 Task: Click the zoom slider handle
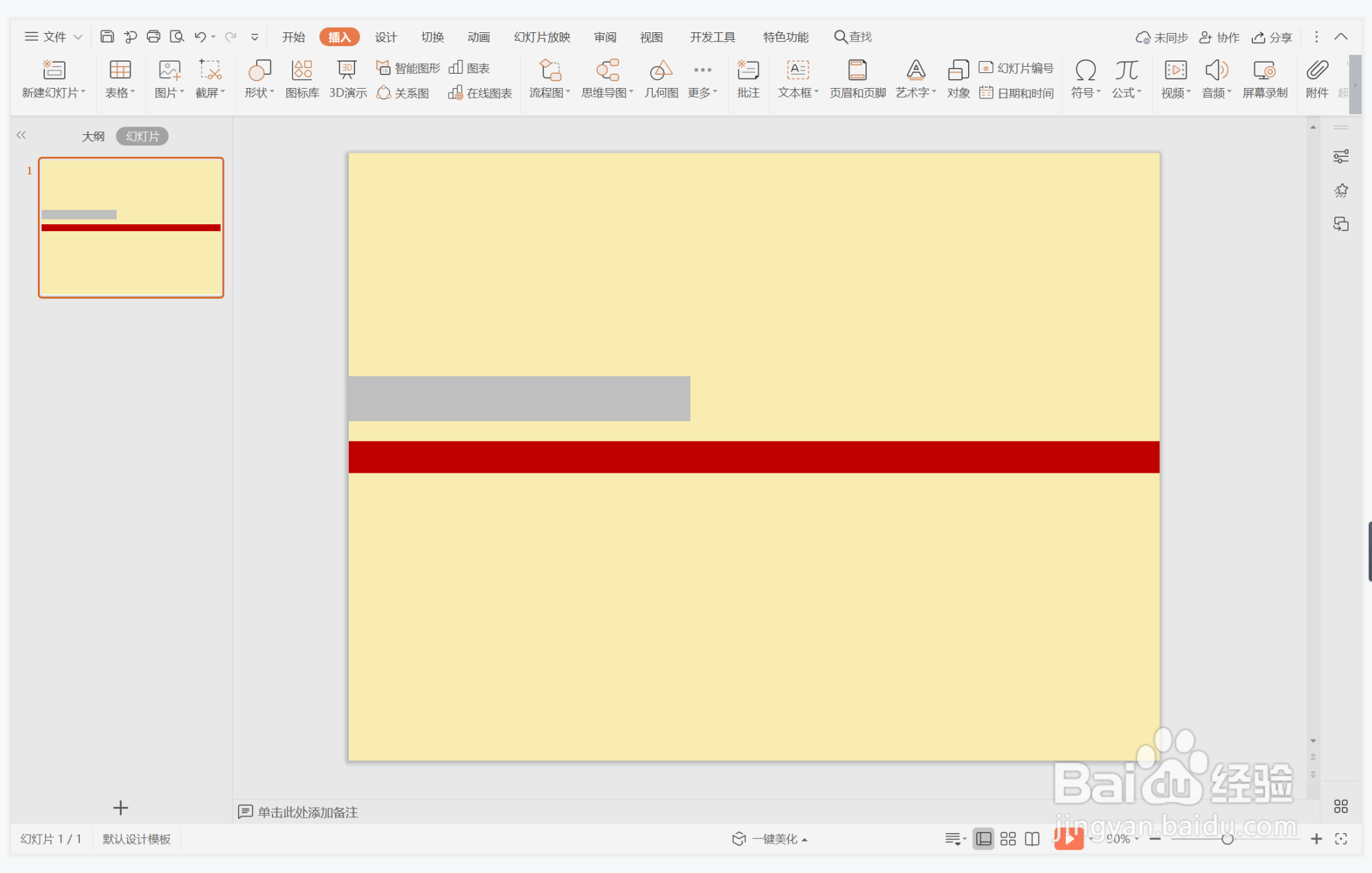tap(1227, 839)
